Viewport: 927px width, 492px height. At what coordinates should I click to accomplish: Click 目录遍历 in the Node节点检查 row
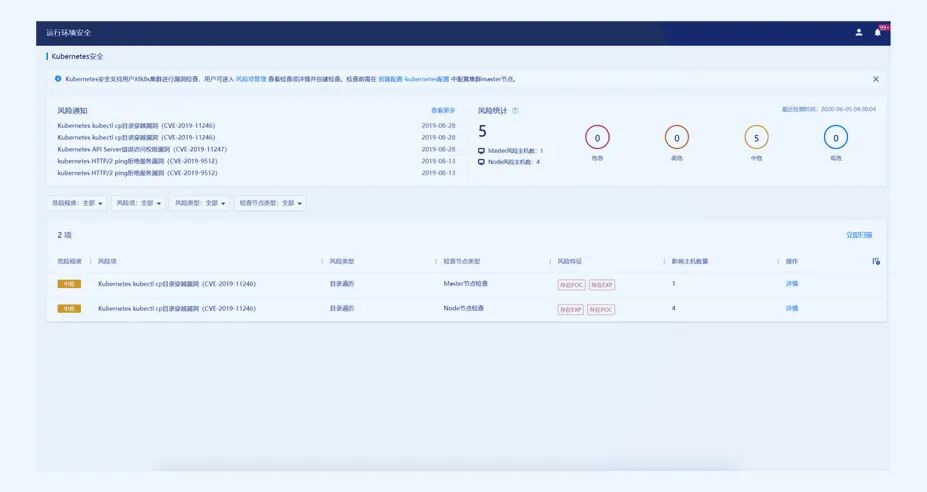[342, 309]
